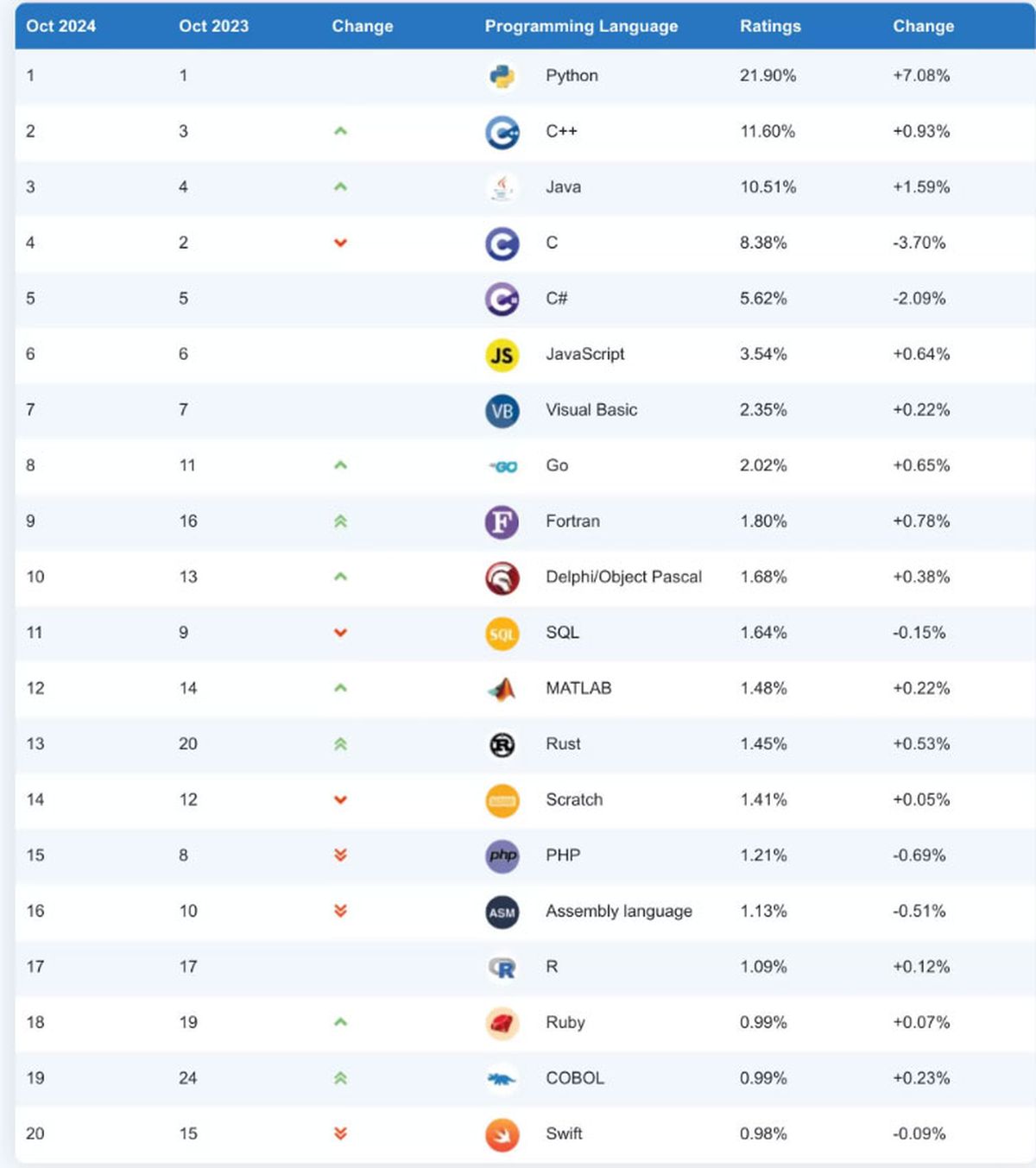This screenshot has width=1036, height=1168.
Task: Click the Ratings column header
Action: 770,26
